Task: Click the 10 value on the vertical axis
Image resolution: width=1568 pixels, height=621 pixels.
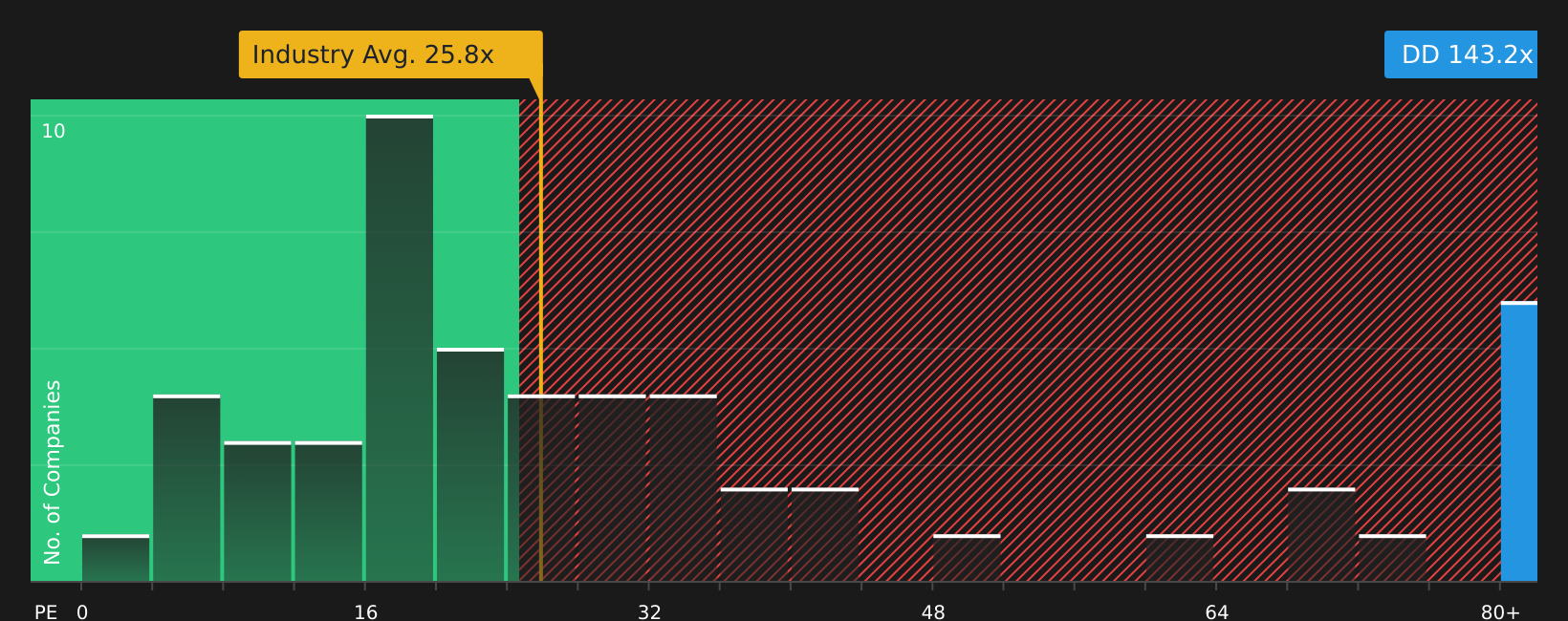Action: [x=54, y=131]
